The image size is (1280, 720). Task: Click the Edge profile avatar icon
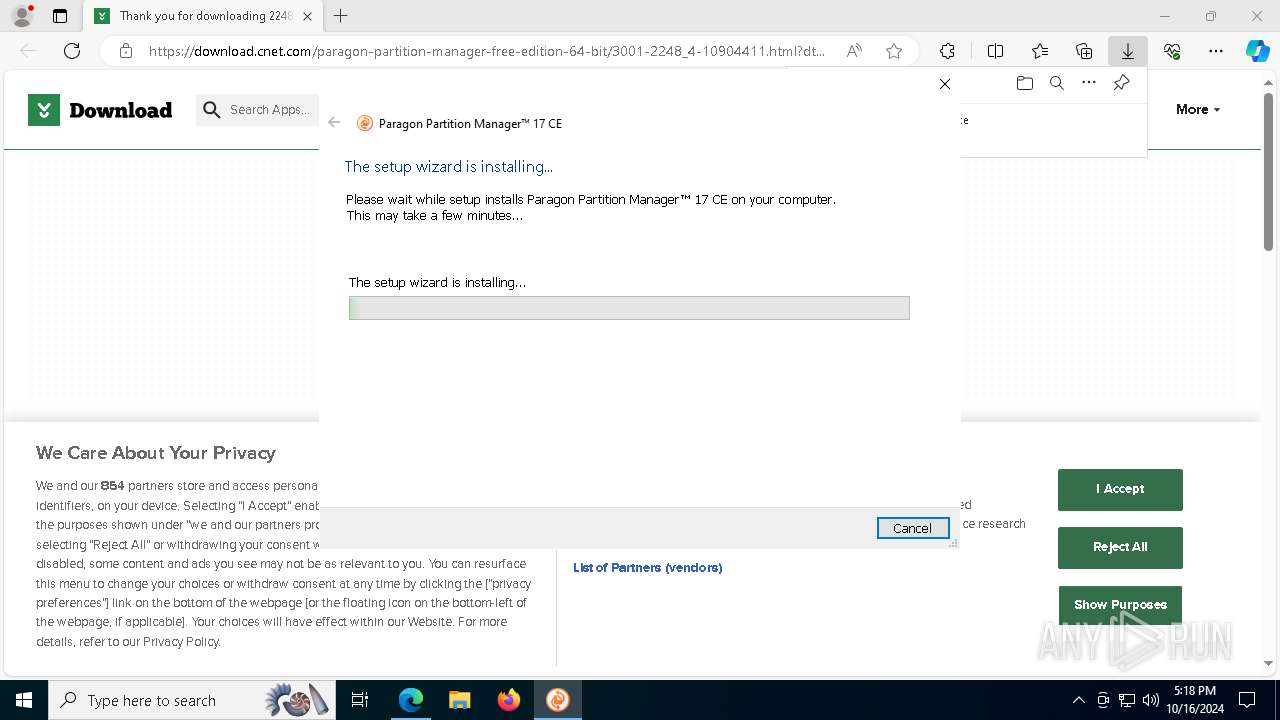(22, 16)
